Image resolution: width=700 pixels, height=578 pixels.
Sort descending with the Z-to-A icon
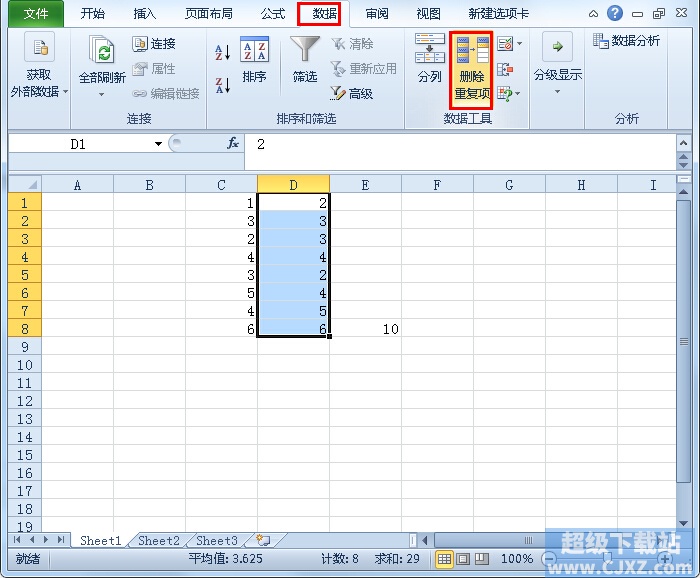pos(223,86)
